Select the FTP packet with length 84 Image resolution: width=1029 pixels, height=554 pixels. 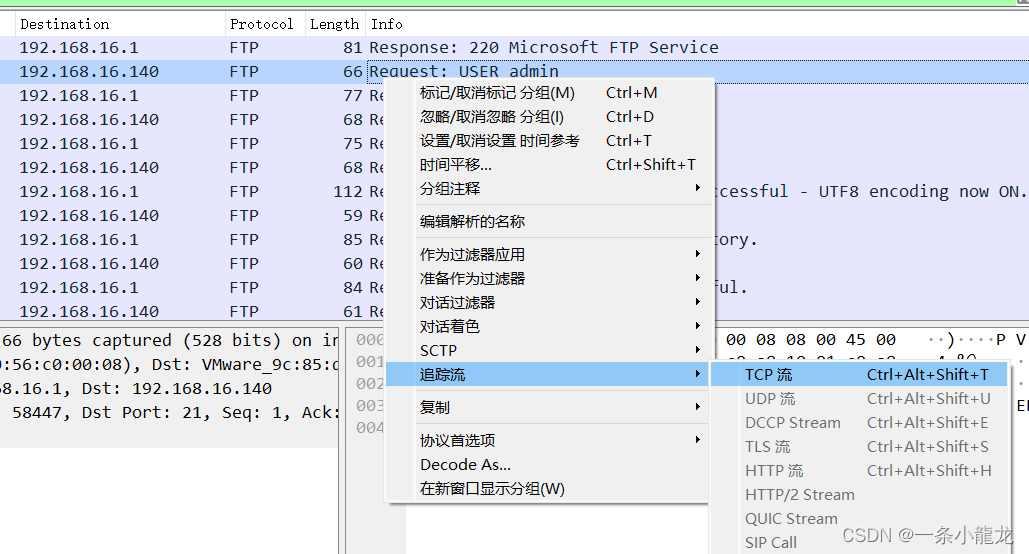[192, 288]
